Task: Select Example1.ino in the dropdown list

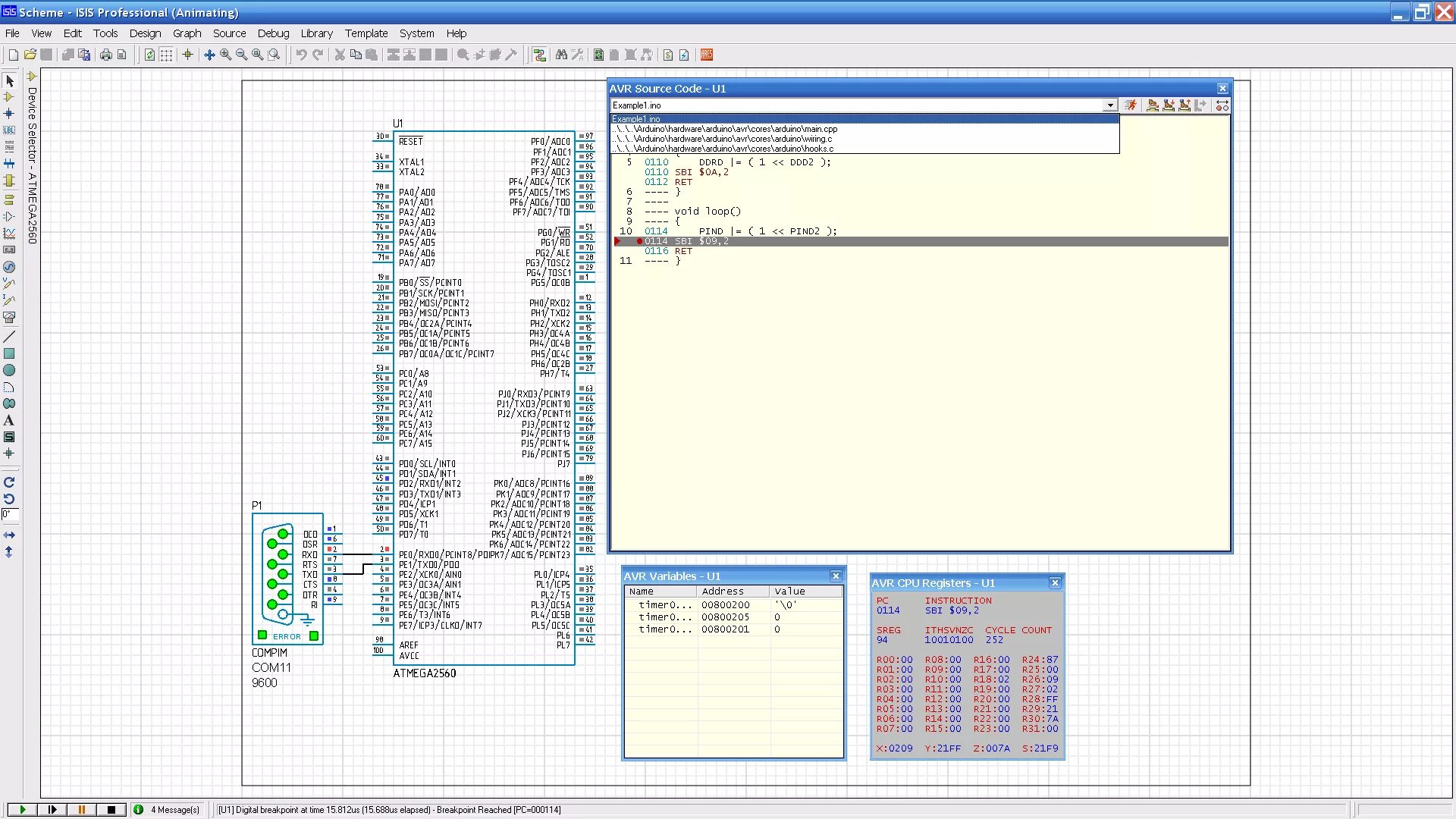Action: click(x=865, y=119)
